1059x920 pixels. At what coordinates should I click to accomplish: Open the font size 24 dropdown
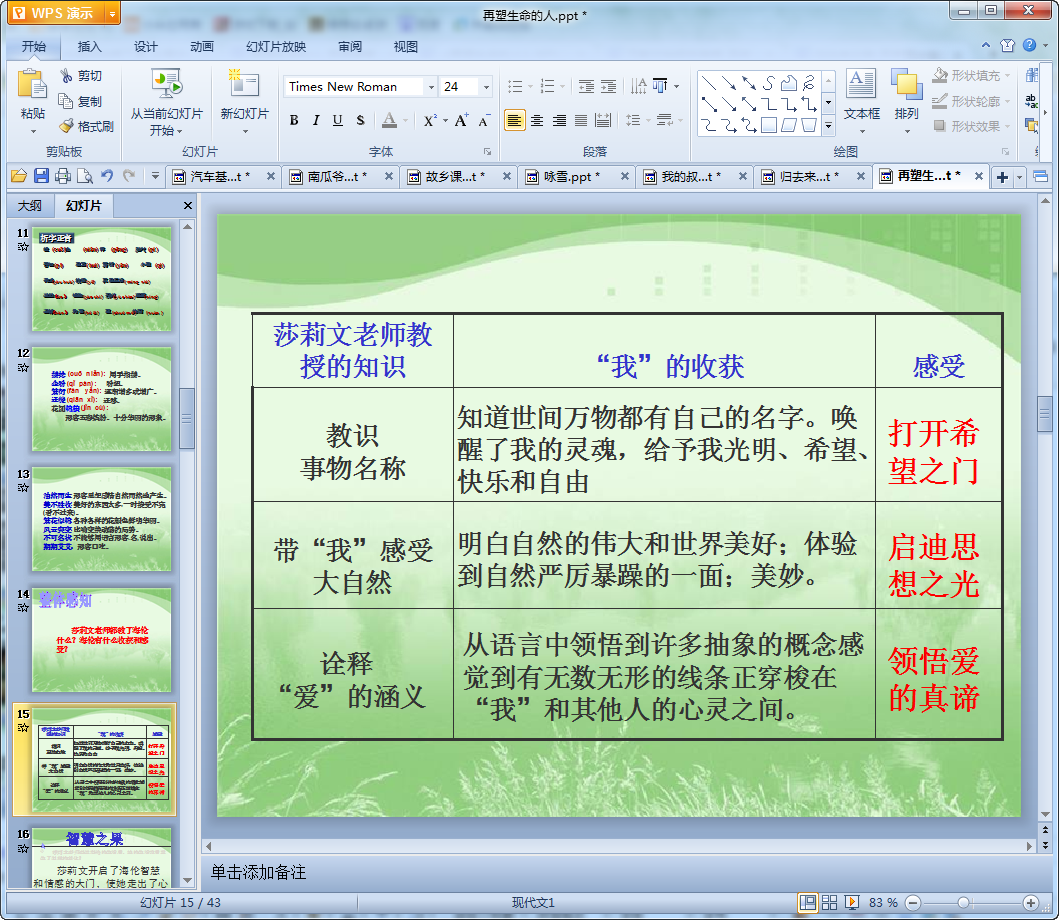pyautogui.click(x=486, y=86)
